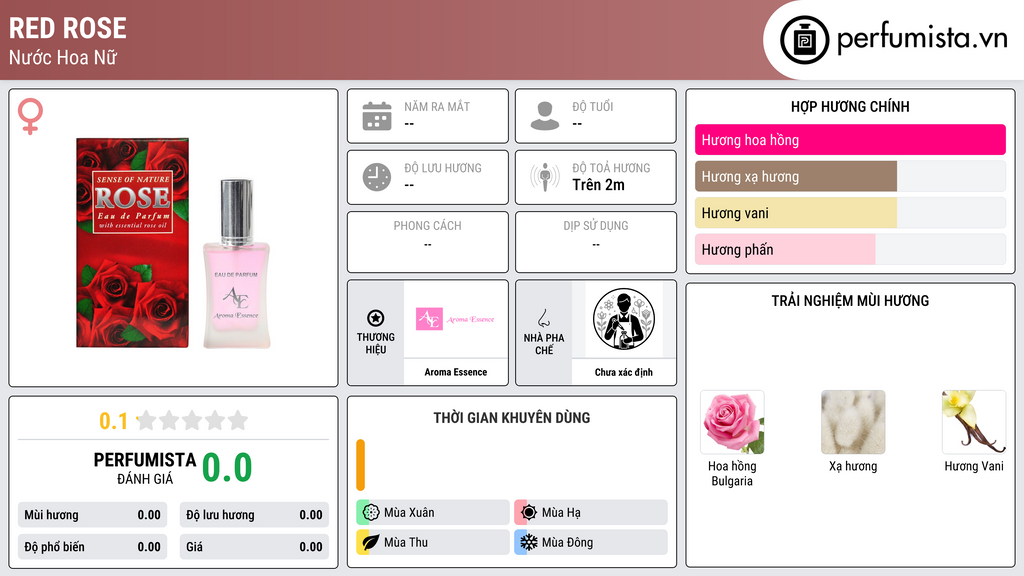
Task: Open the Hương Vani vanilla thumbnail
Action: 974,422
